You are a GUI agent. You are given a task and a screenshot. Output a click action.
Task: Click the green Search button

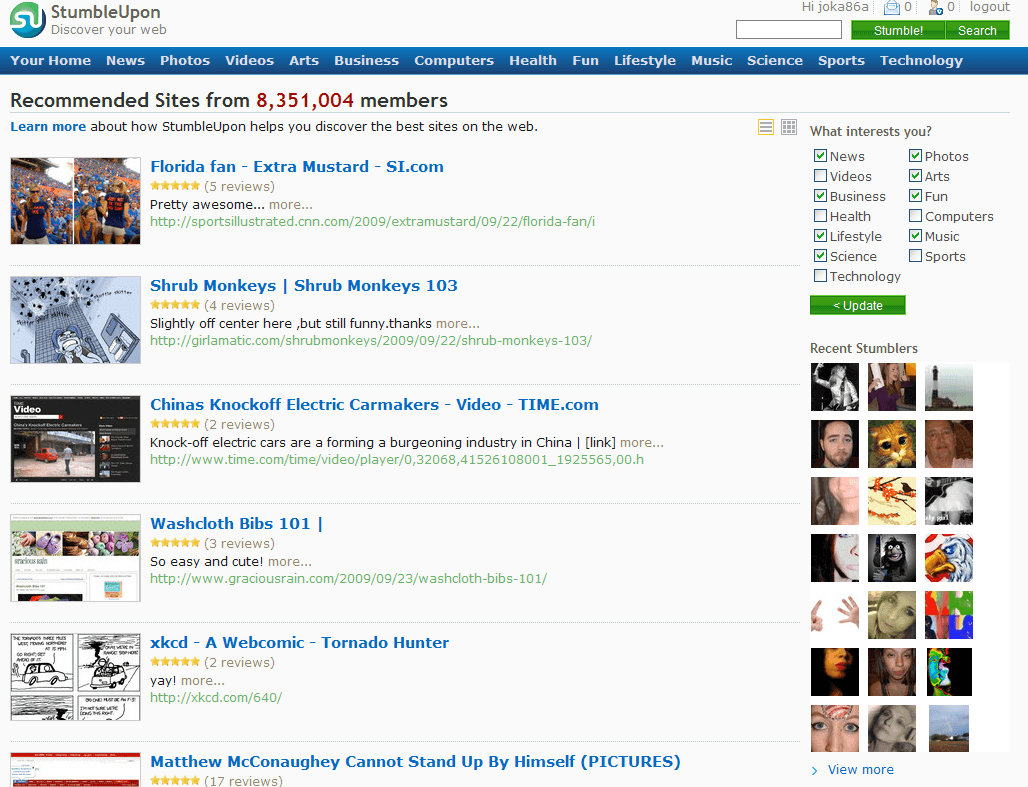(977, 30)
